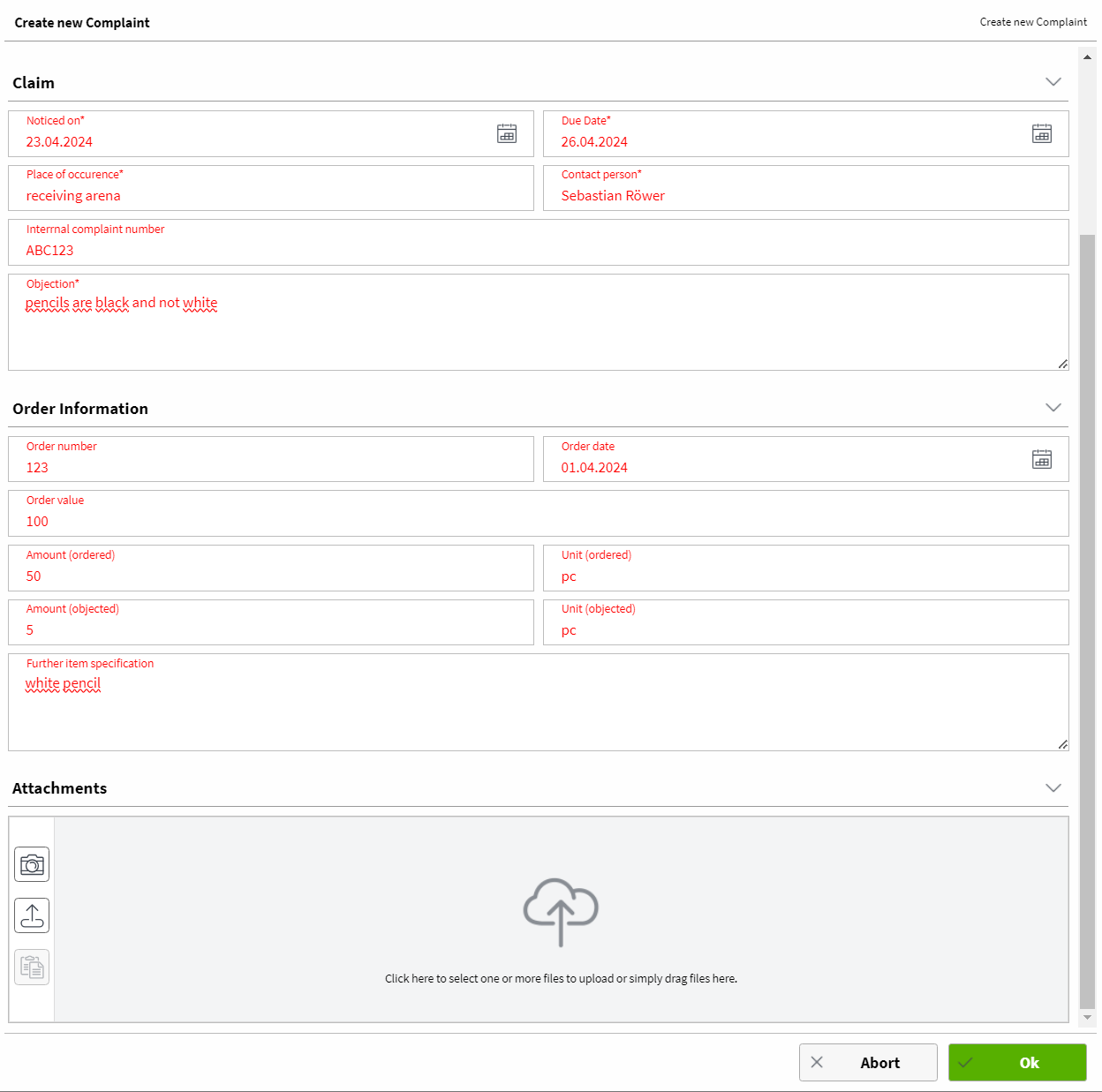Click the Amount (ordered) field

[271, 568]
